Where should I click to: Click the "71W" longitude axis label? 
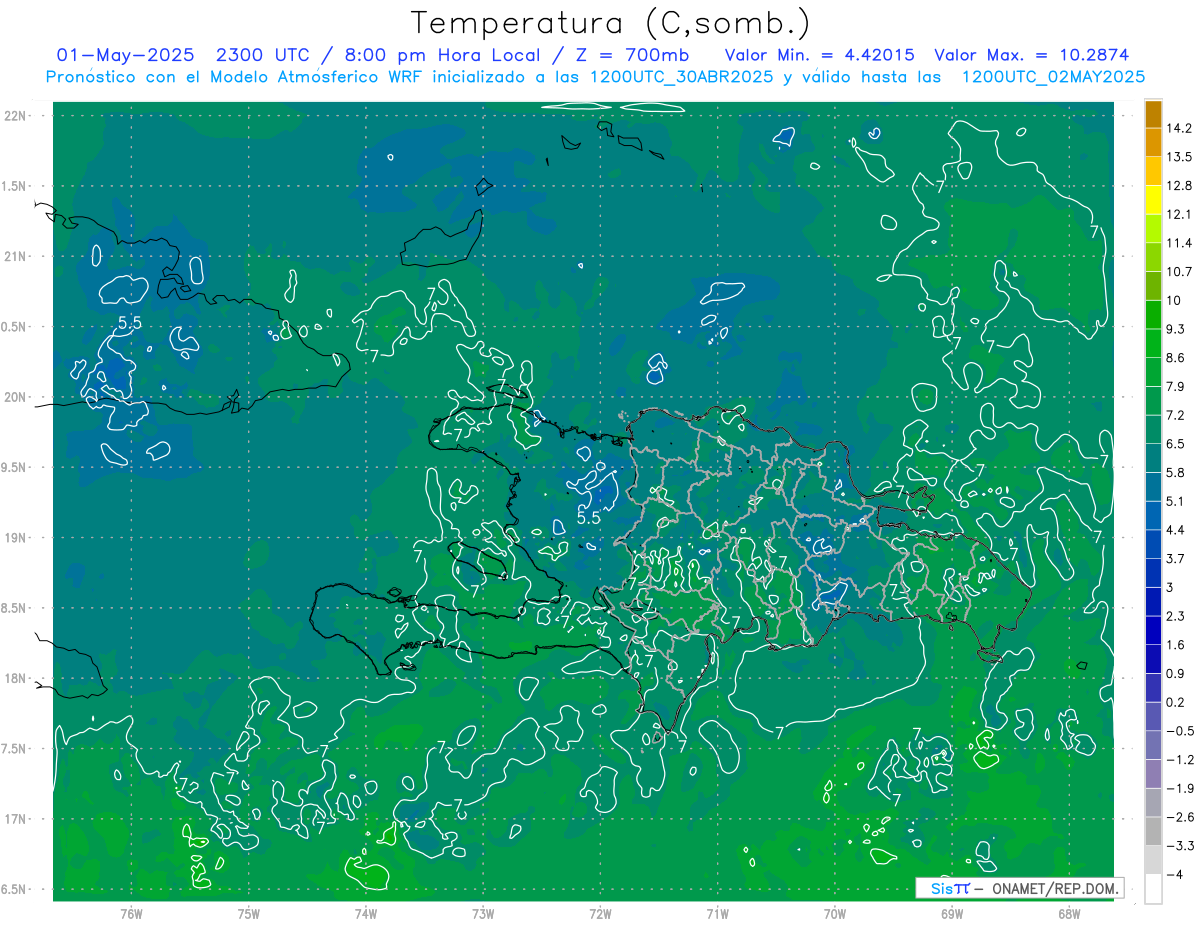click(x=717, y=914)
